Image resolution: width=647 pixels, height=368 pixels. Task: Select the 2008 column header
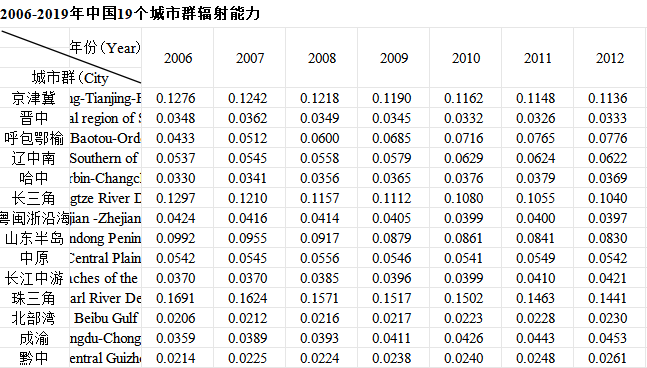pyautogui.click(x=322, y=58)
